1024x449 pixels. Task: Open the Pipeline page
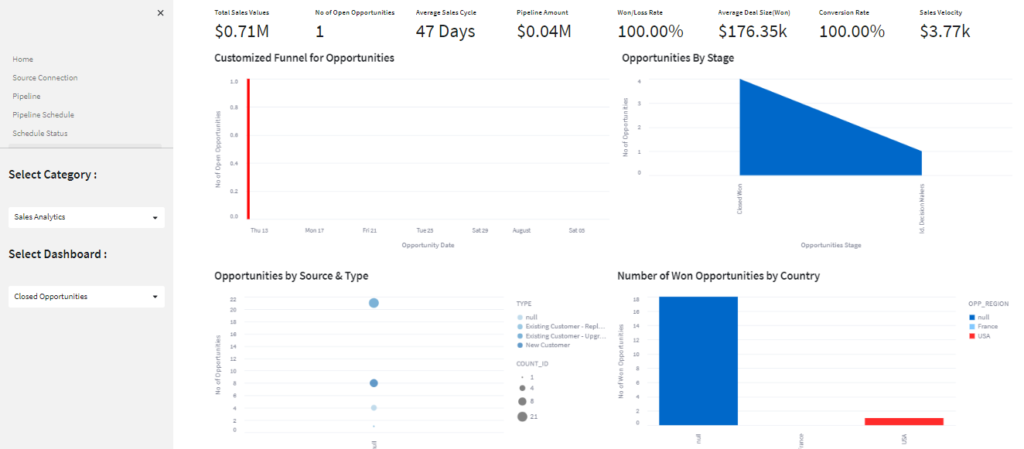point(27,96)
